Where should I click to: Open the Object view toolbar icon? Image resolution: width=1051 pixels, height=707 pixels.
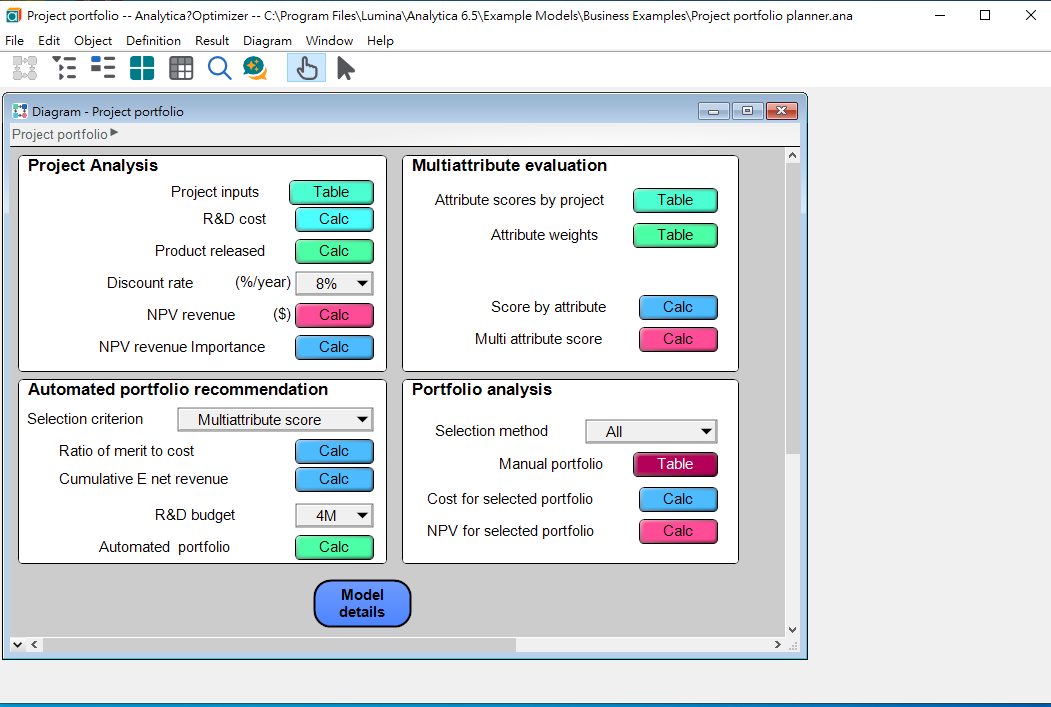coord(103,68)
